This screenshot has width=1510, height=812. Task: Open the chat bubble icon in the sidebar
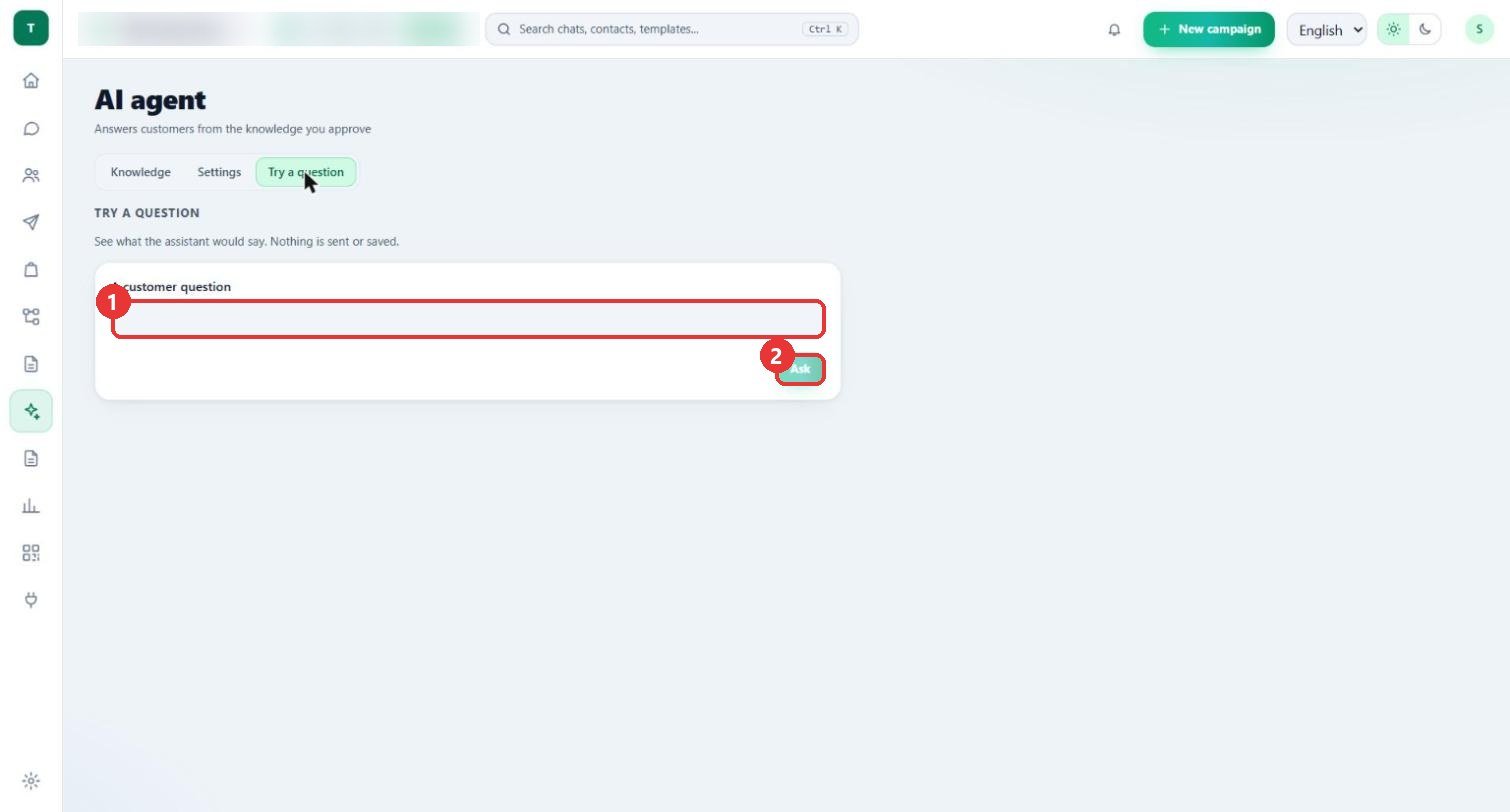(31, 128)
